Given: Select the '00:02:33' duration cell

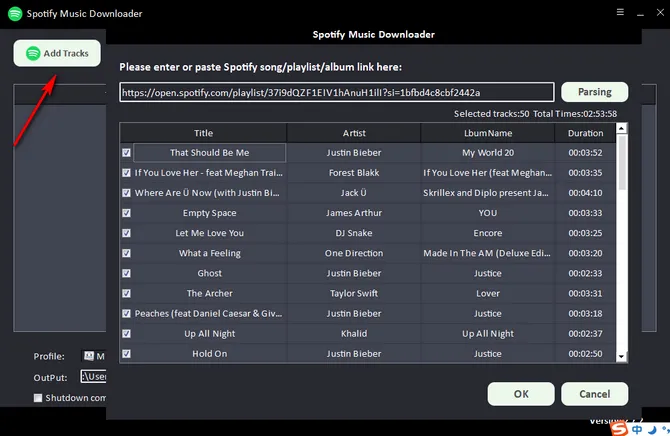Looking at the screenshot, I should pyautogui.click(x=585, y=273).
